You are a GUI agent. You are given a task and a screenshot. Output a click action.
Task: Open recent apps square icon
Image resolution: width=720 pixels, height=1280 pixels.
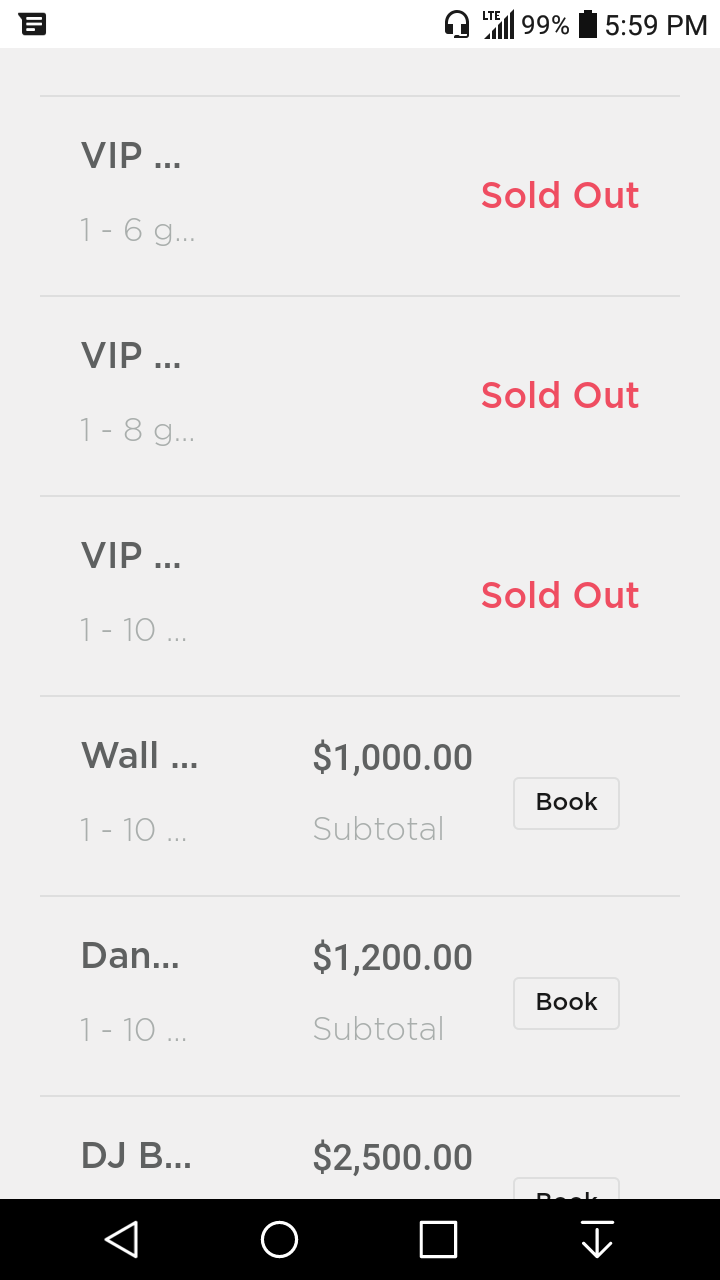pos(438,1240)
